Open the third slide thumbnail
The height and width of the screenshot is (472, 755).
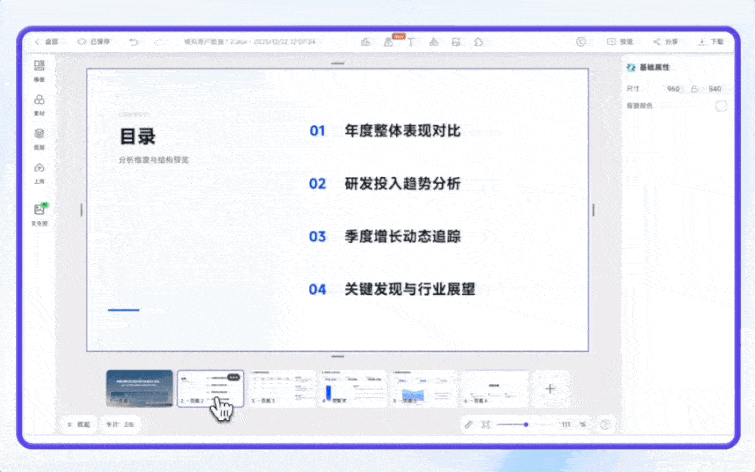pos(282,388)
